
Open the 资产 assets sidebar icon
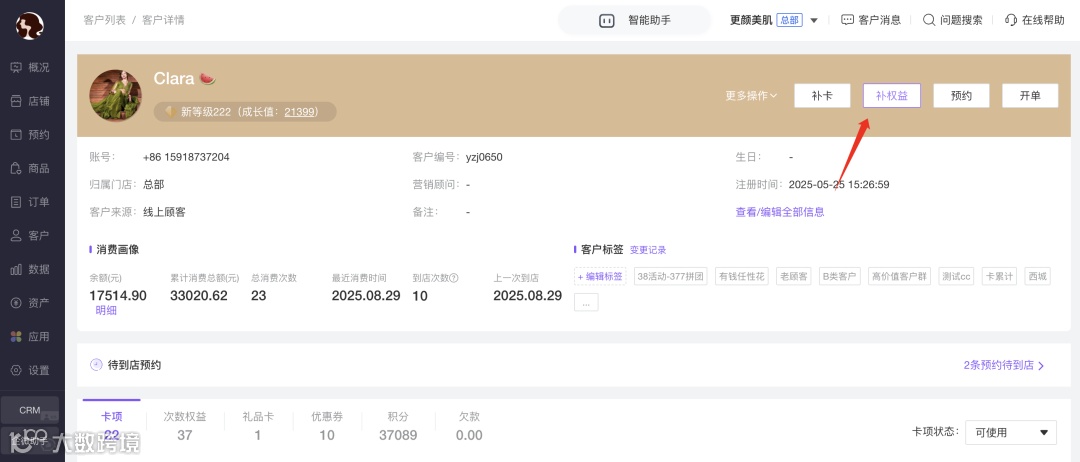pyautogui.click(x=16, y=303)
